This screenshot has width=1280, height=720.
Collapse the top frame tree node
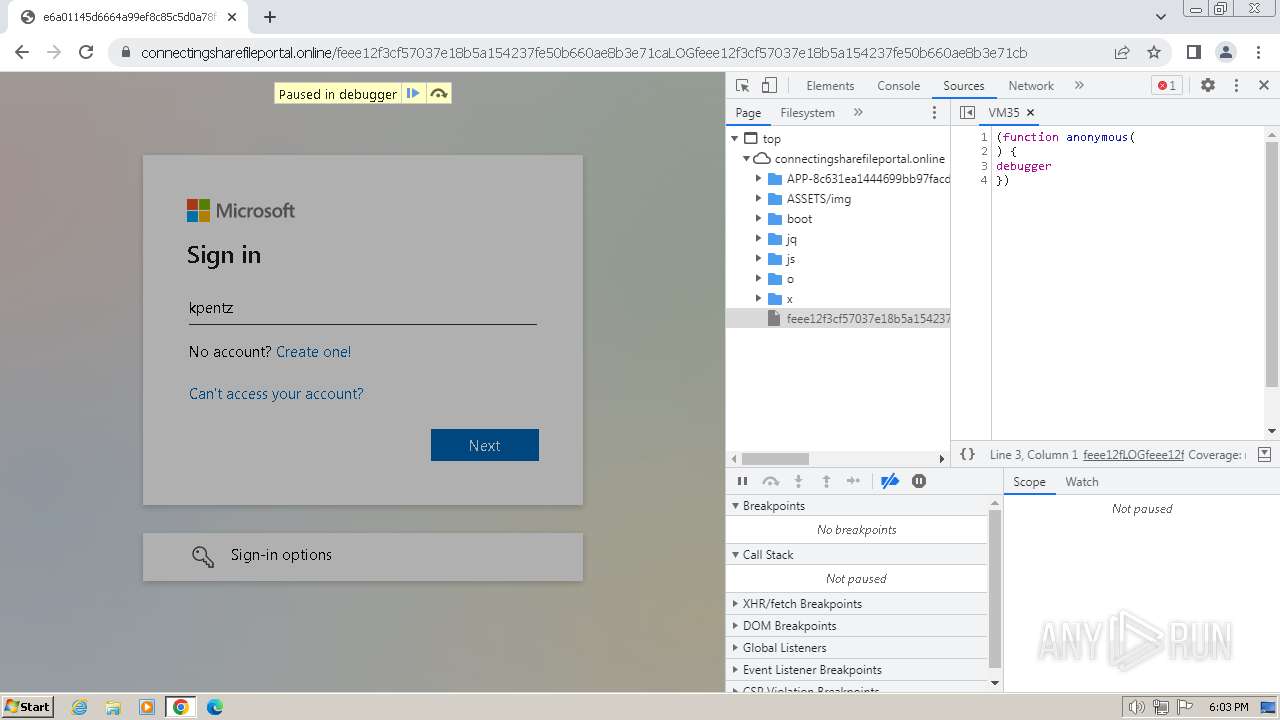click(735, 139)
